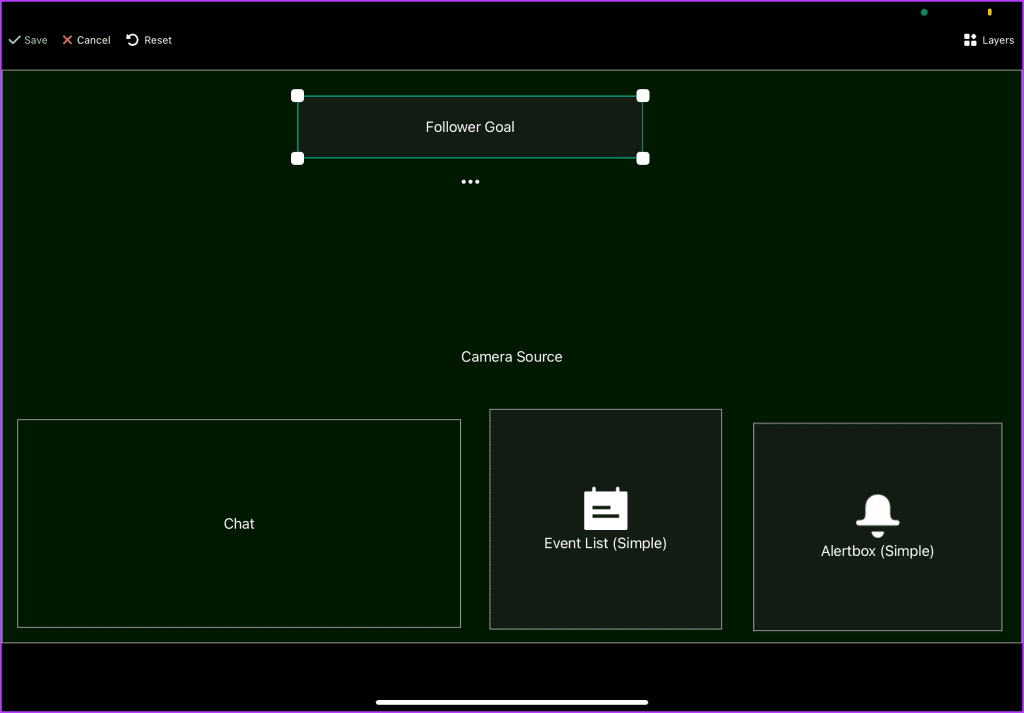The width and height of the screenshot is (1024, 713).
Task: Reset the layout to default
Action: (x=149, y=40)
